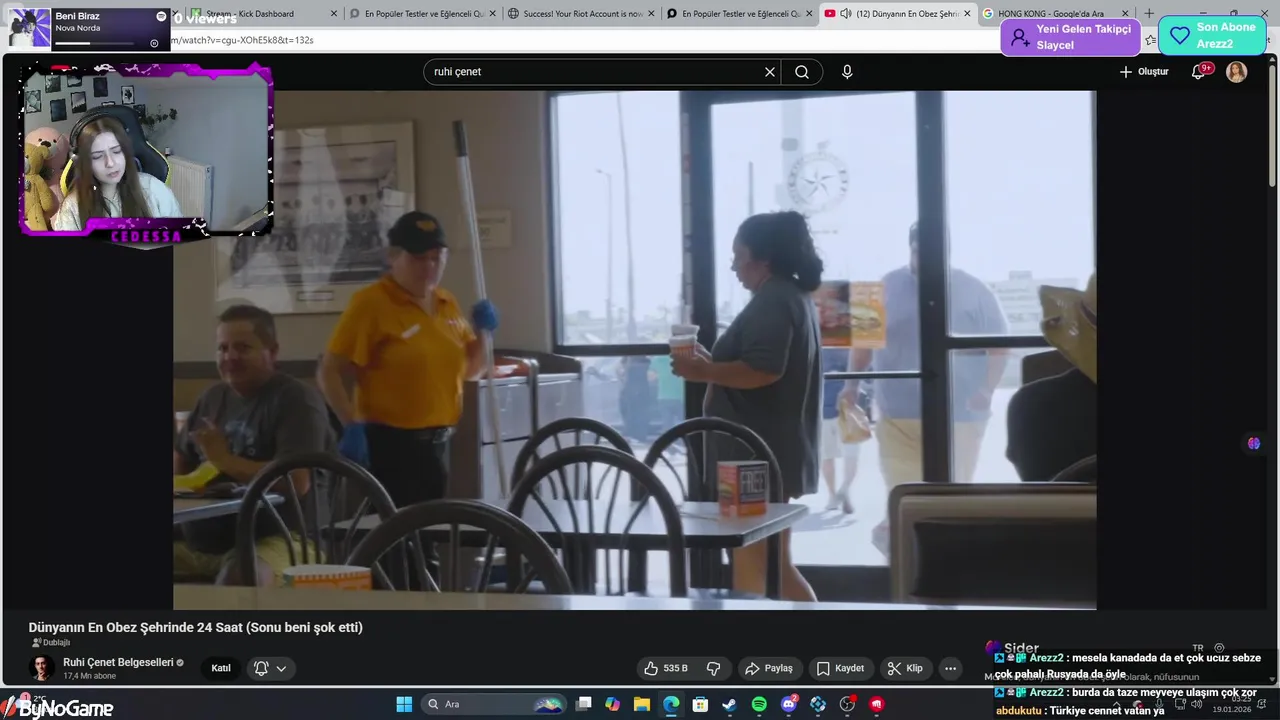The image size is (1280, 720).
Task: Start voice search with the microphone icon
Action: click(x=847, y=72)
